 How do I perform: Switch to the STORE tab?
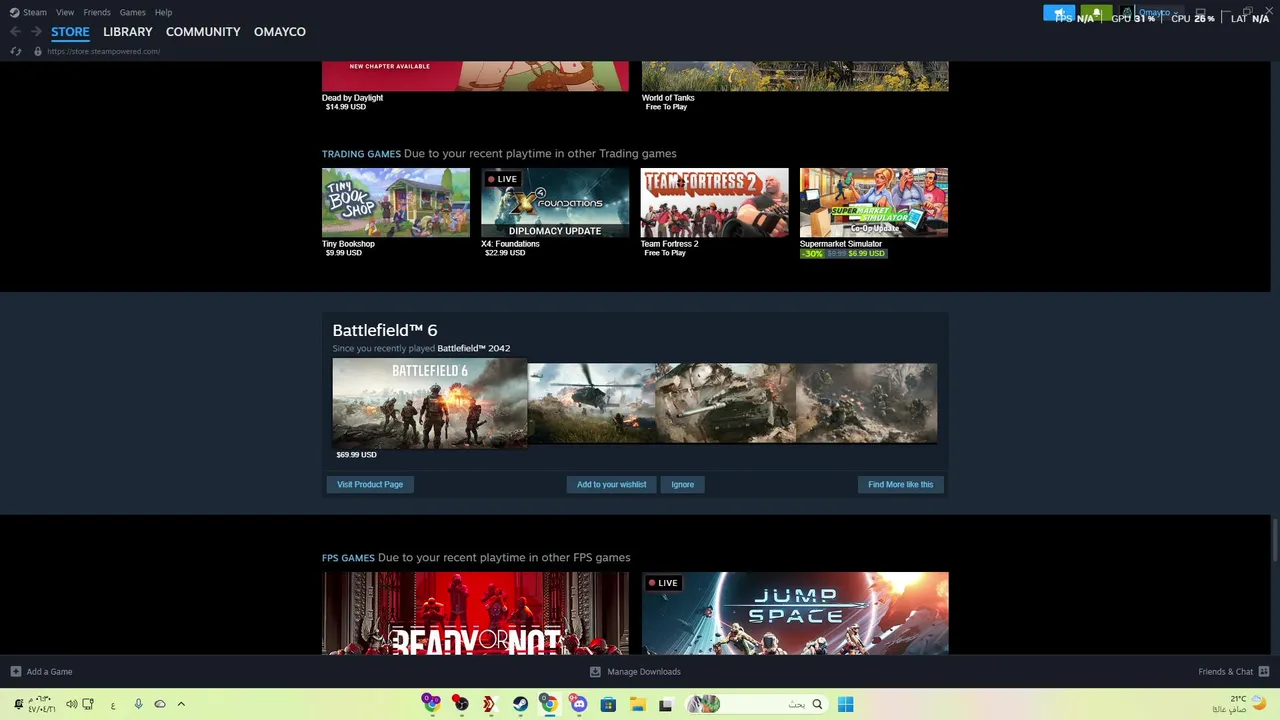pyautogui.click(x=70, y=32)
